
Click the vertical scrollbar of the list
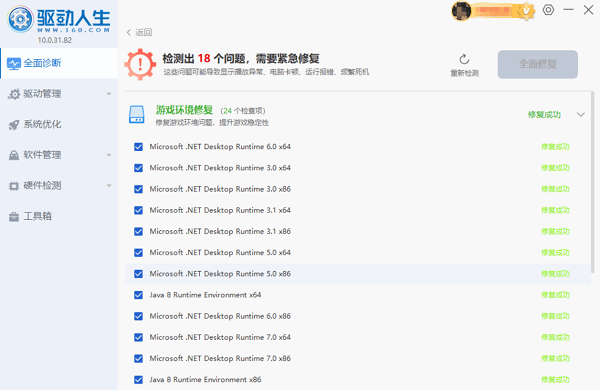tap(592, 182)
